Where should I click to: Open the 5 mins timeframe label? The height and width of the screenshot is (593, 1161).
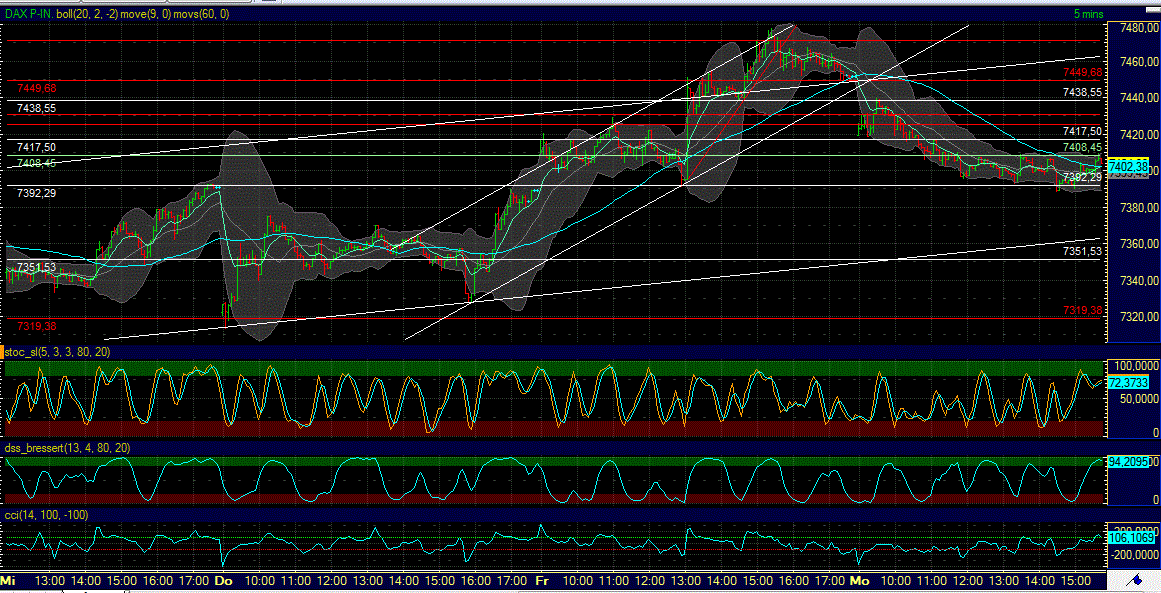[1087, 14]
